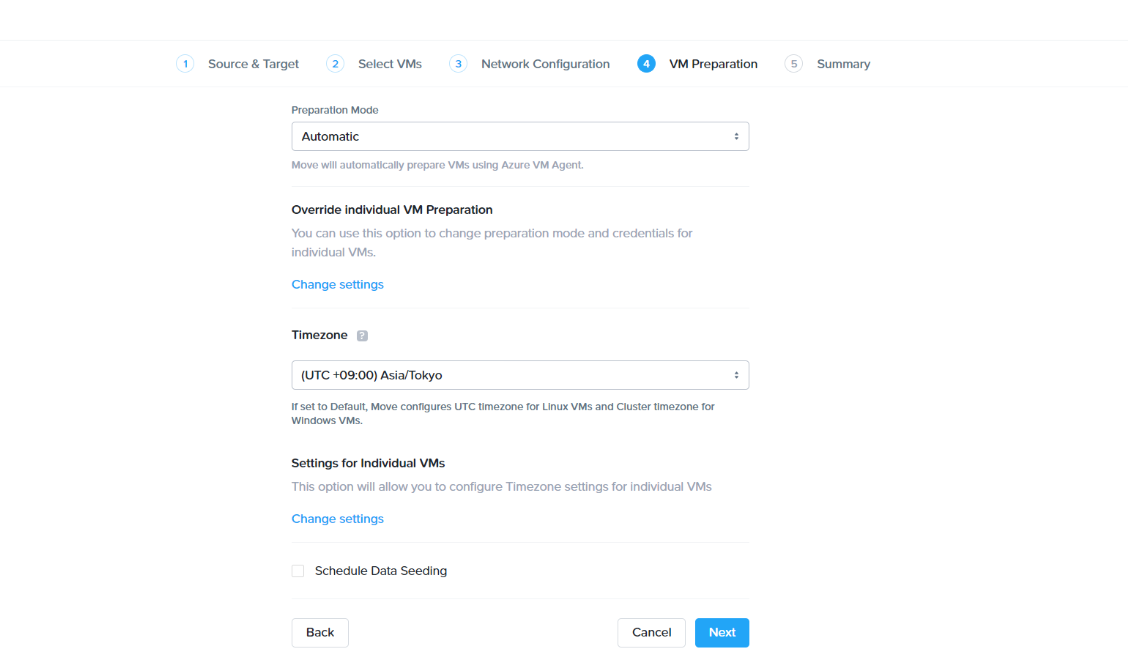Open the Preparation Mode dropdown

[520, 136]
